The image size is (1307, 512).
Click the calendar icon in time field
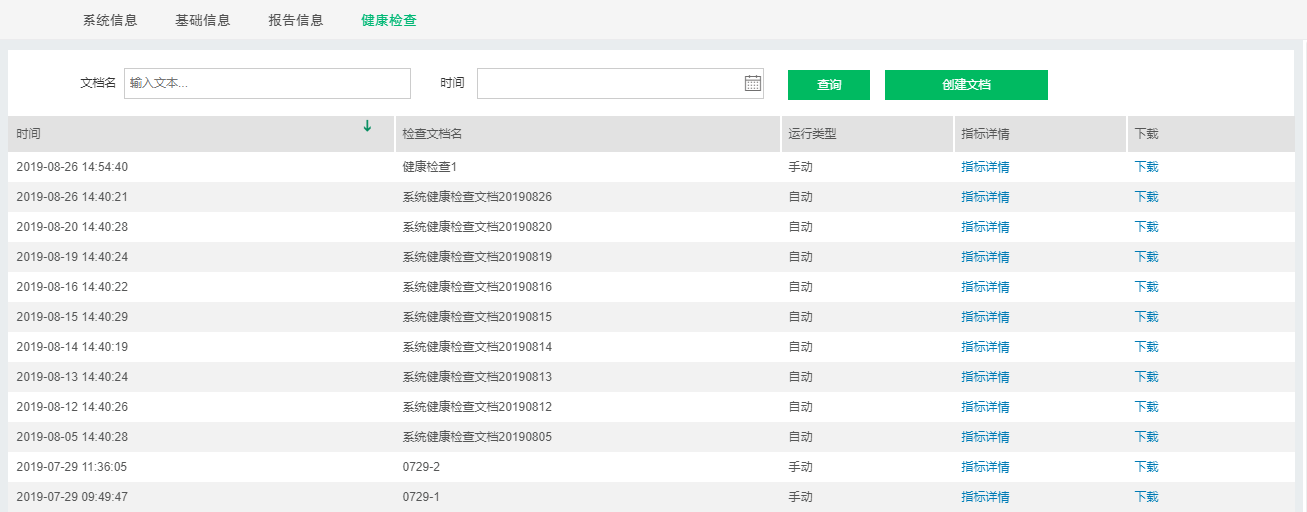(753, 84)
